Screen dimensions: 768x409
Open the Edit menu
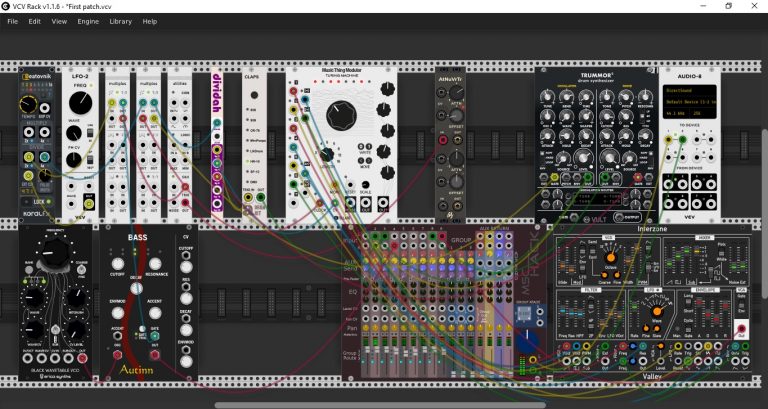point(34,21)
